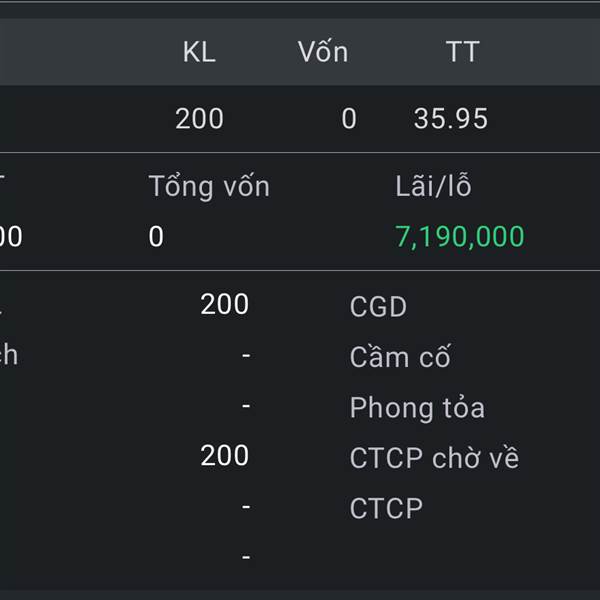Select the 35.95 price value
Image resolution: width=600 pixels, height=600 pixels.
coord(451,119)
